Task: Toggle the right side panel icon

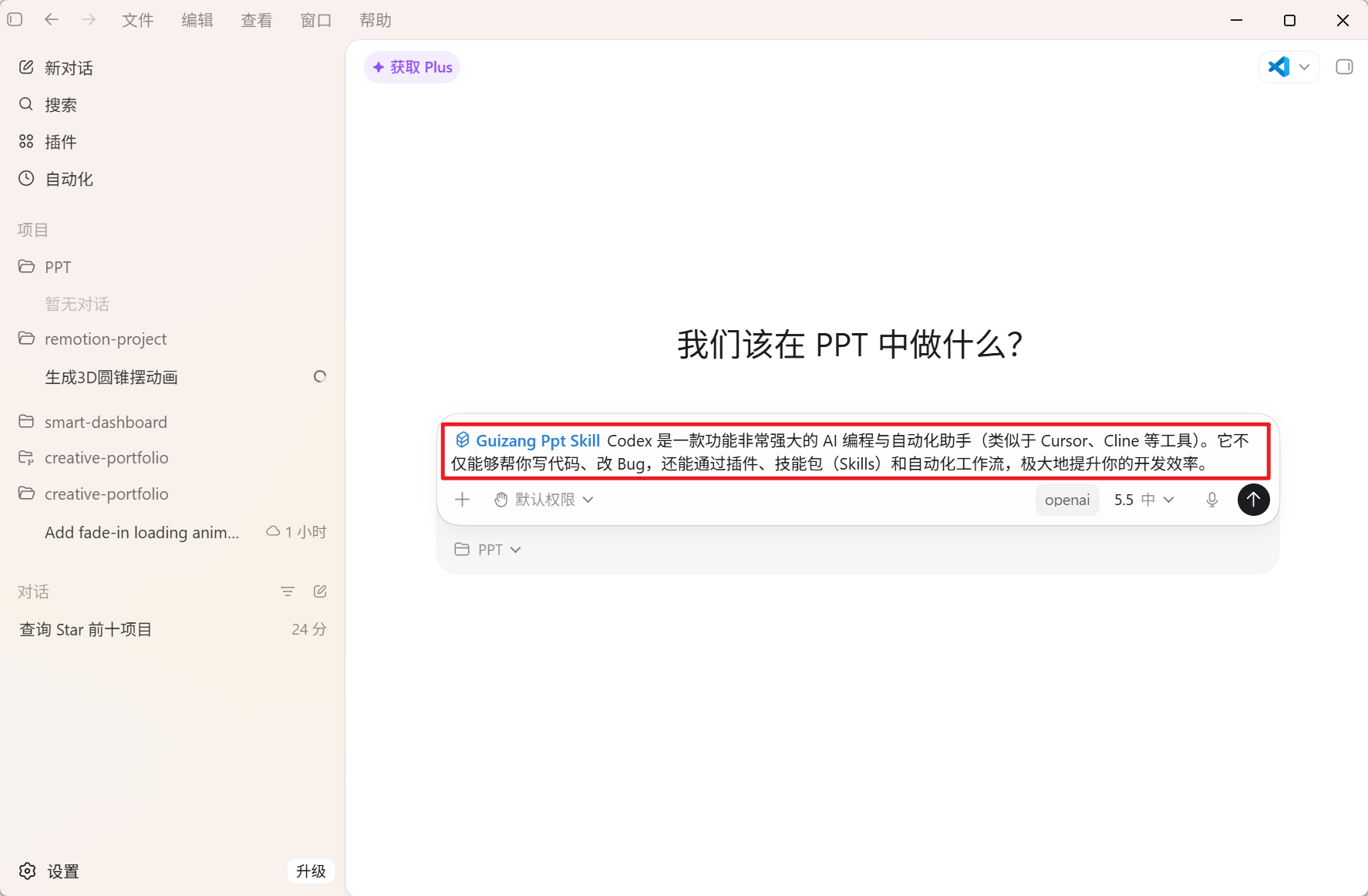Action: point(1344,67)
